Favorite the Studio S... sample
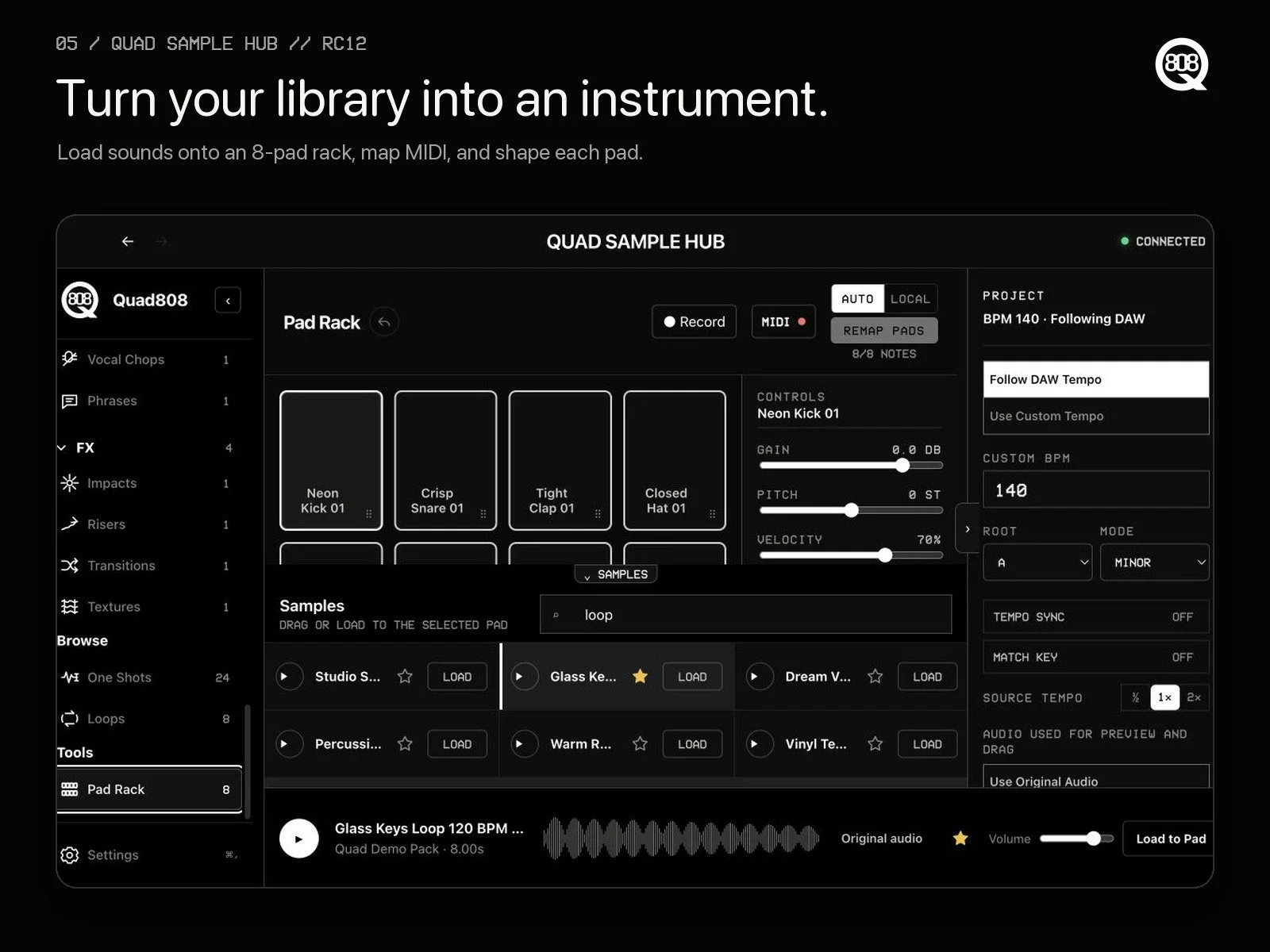The height and width of the screenshot is (952, 1270). 405,677
